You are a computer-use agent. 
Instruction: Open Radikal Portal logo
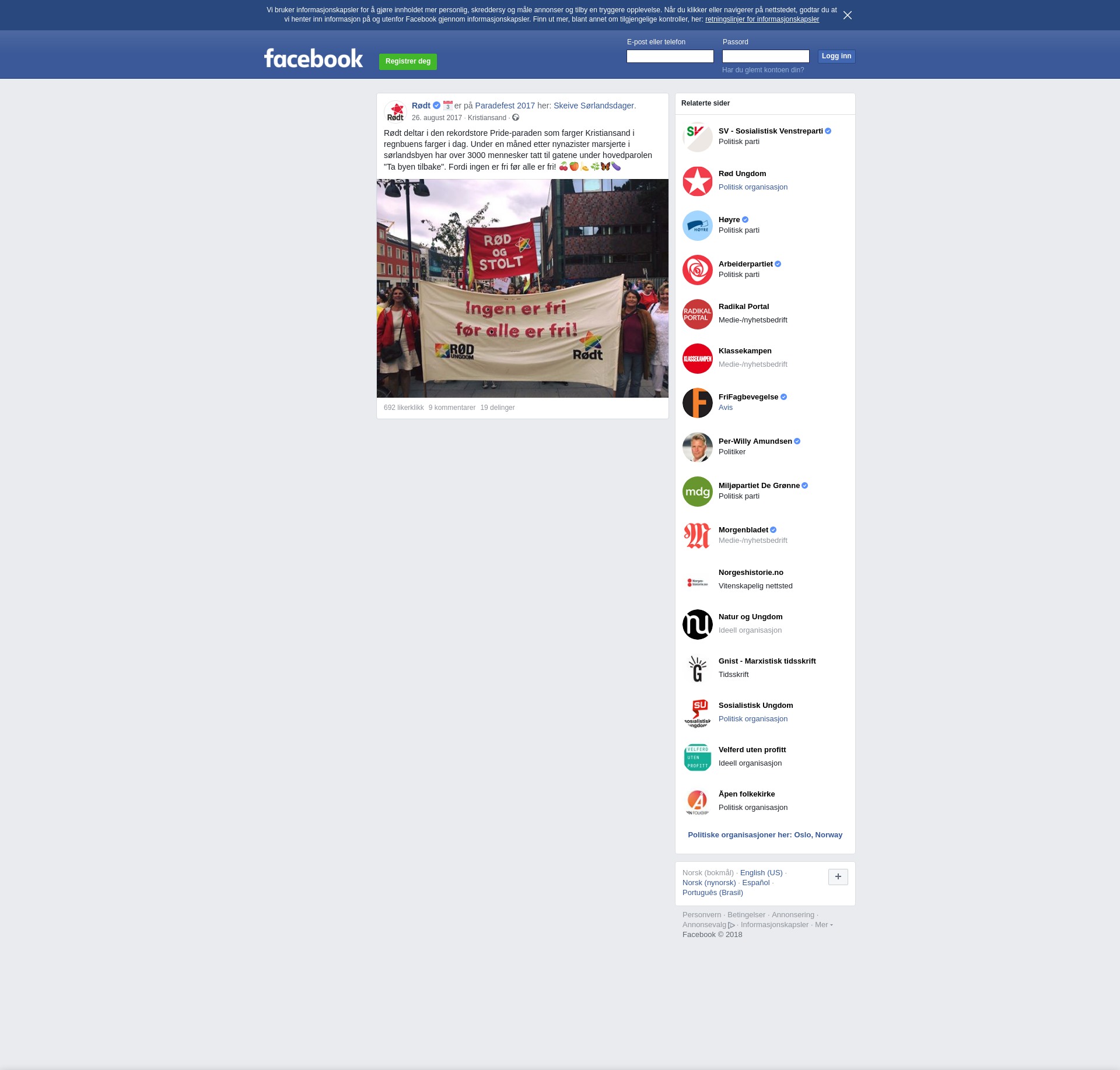pos(698,314)
